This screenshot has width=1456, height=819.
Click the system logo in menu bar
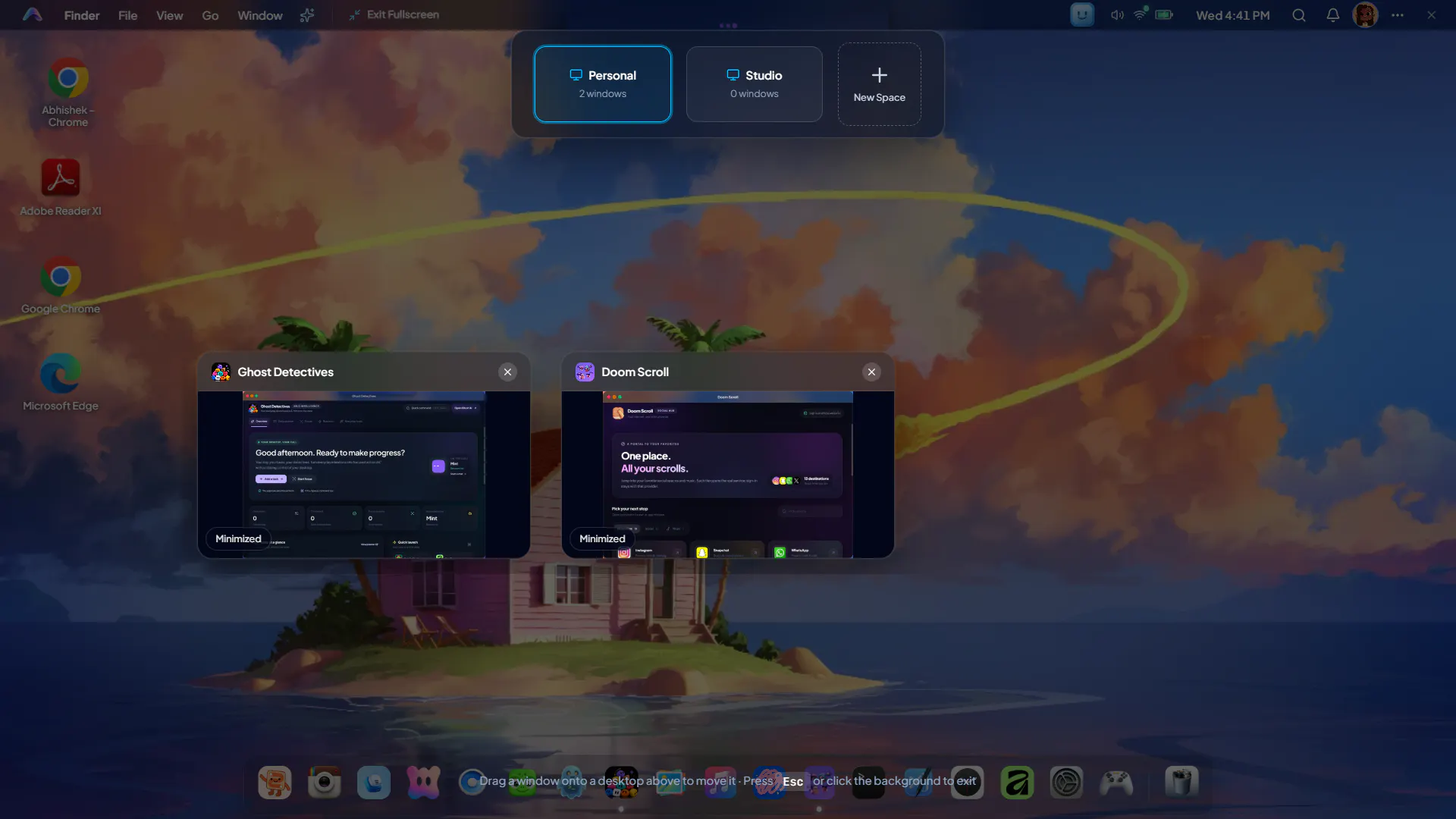click(33, 15)
